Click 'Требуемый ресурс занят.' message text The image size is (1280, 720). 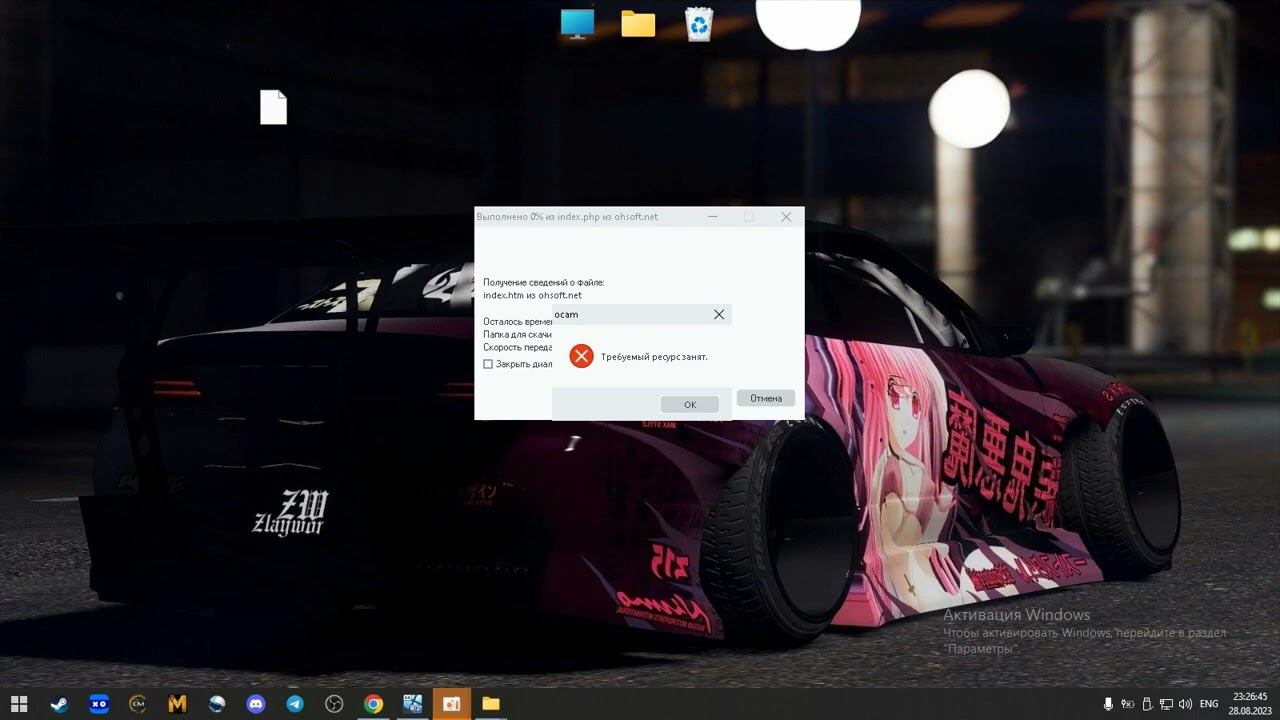(654, 357)
